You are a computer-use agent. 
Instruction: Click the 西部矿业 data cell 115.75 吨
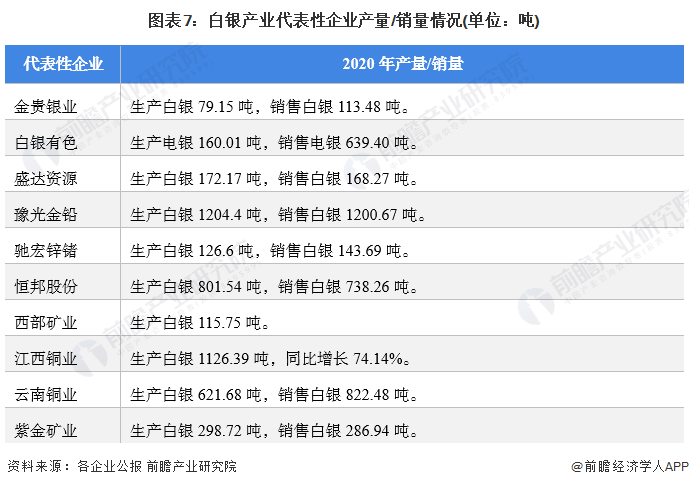(x=202, y=322)
